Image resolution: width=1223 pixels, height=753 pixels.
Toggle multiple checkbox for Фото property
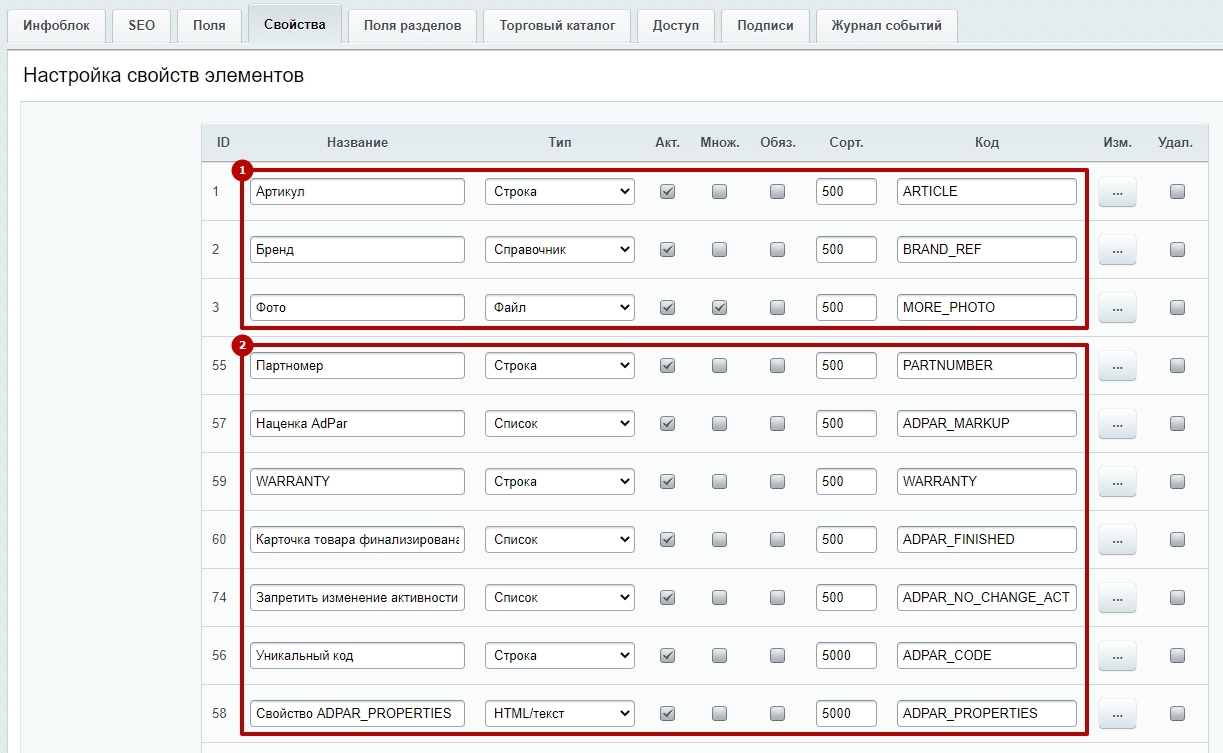719,308
